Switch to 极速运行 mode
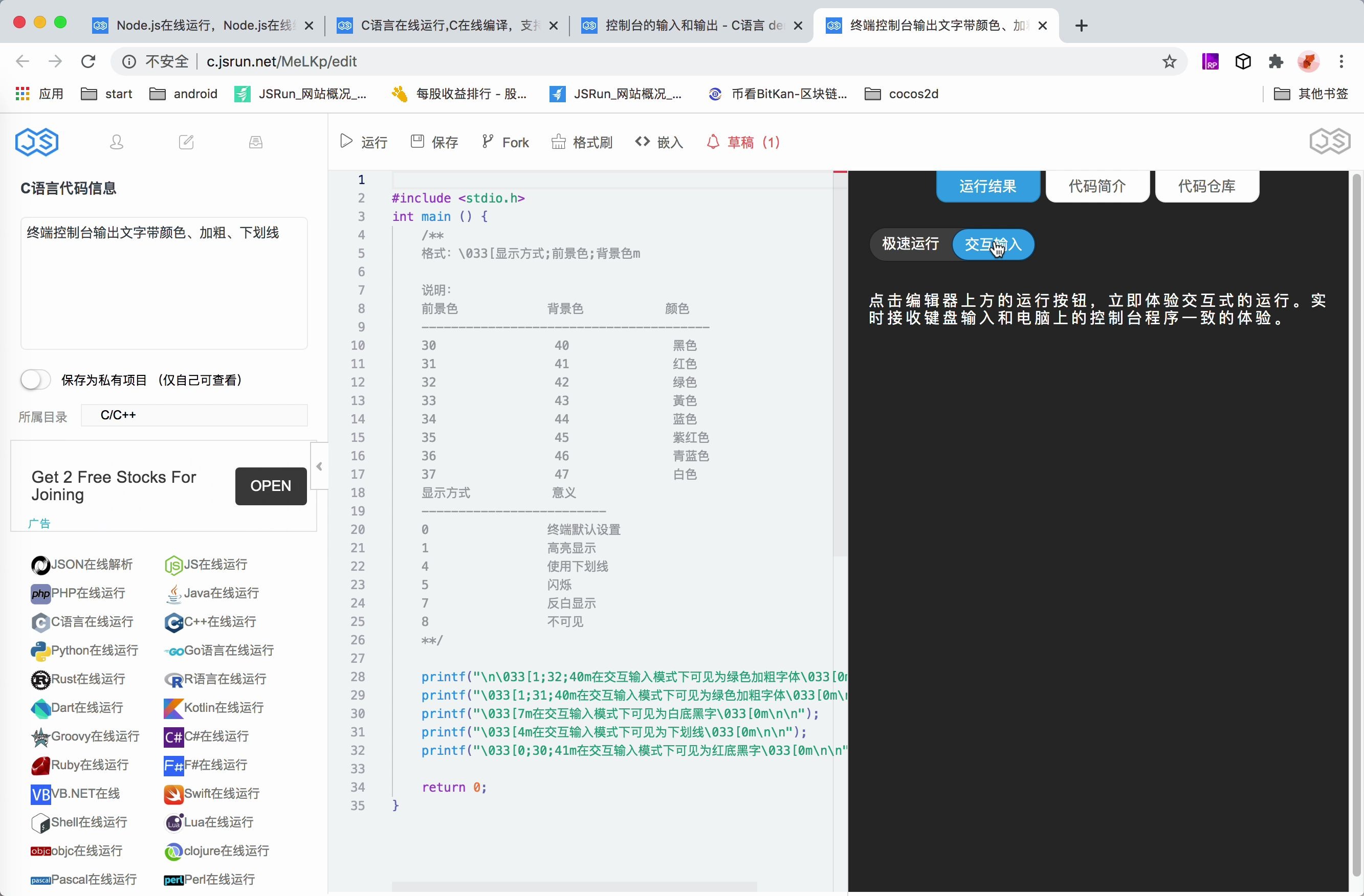The height and width of the screenshot is (896, 1364). click(911, 244)
